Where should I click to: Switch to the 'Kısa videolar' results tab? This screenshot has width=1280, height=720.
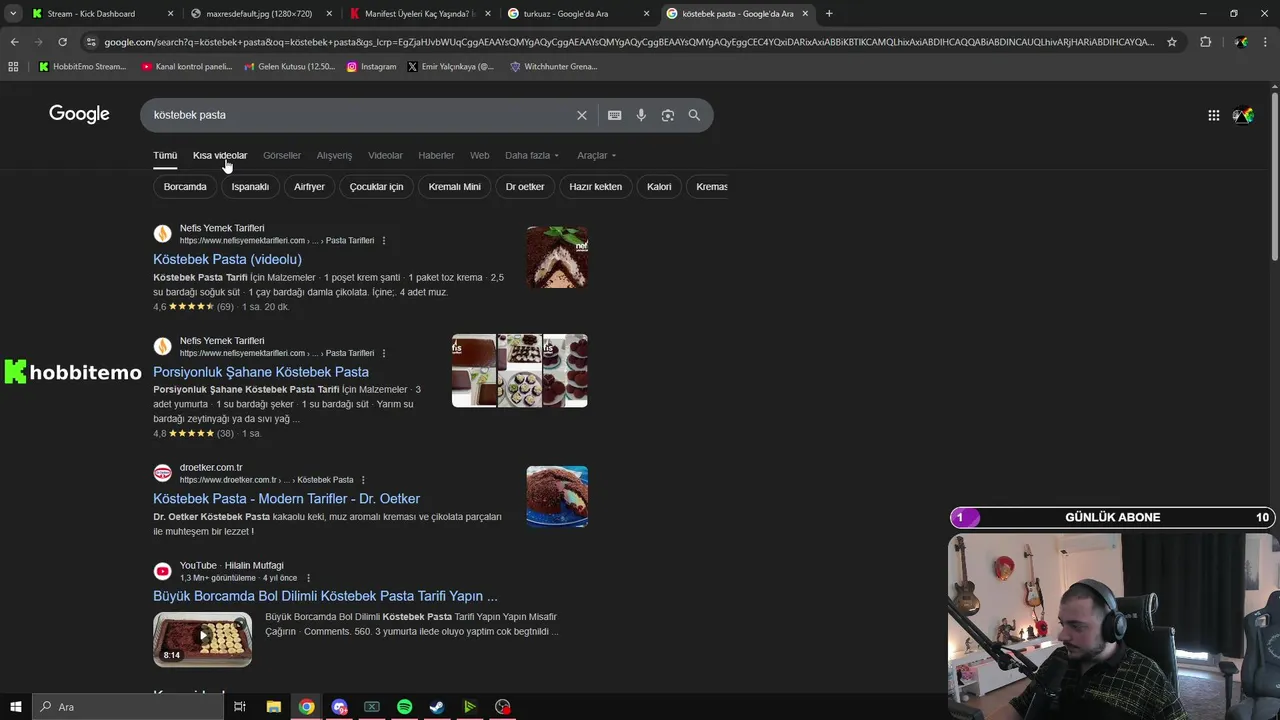pyautogui.click(x=220, y=155)
